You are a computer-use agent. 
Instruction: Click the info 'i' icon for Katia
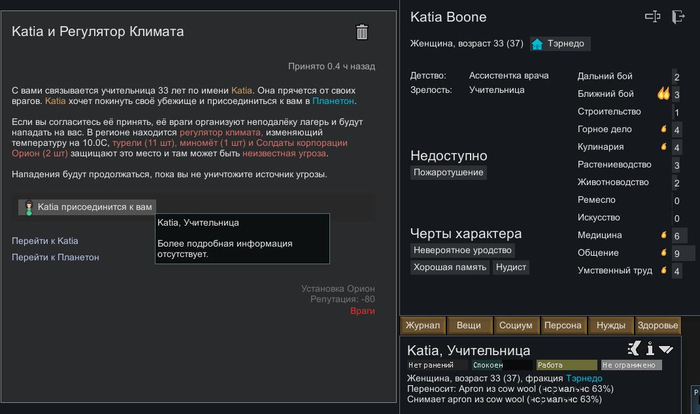[650, 348]
